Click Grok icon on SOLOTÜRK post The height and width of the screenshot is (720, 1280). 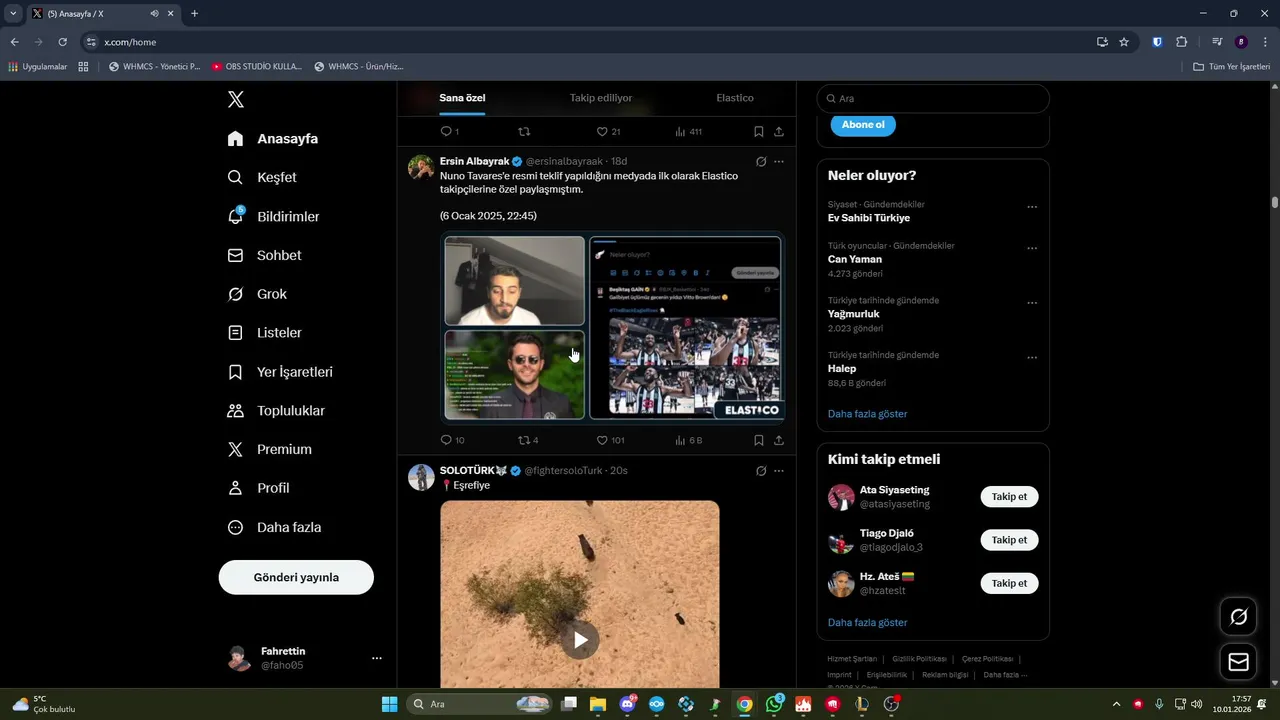click(x=761, y=471)
